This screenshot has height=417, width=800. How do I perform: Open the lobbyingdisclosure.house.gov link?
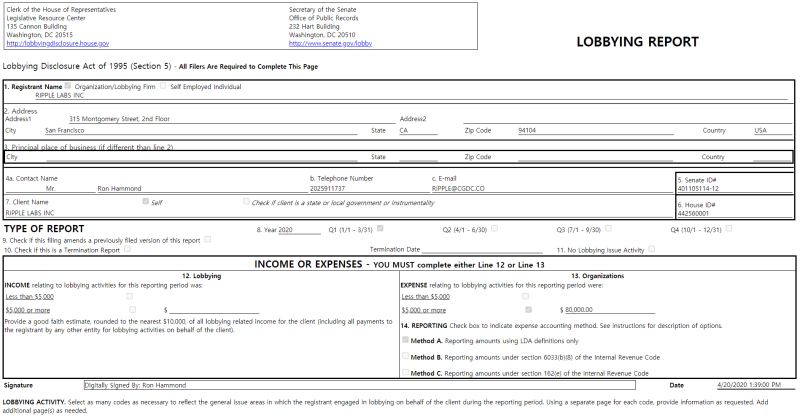(x=58, y=44)
